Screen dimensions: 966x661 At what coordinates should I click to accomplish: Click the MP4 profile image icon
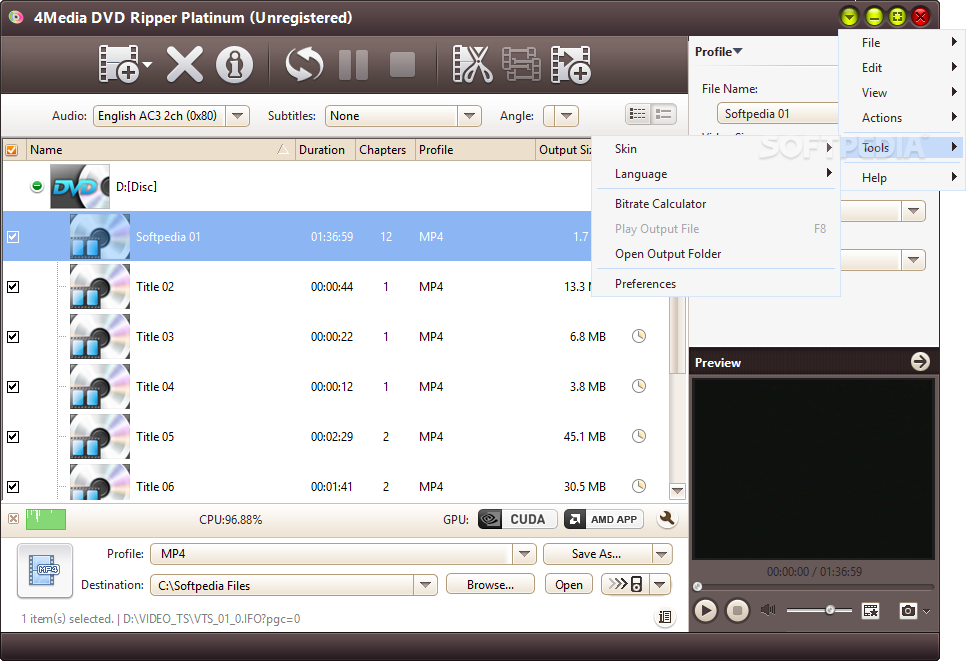click(45, 570)
